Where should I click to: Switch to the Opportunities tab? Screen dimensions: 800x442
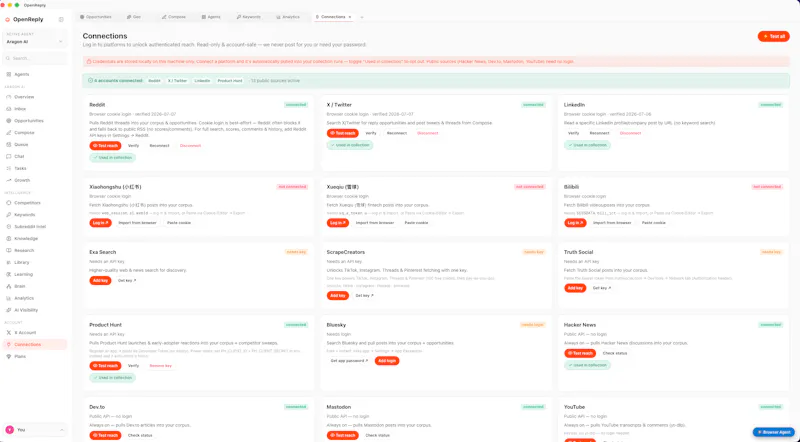click(x=95, y=17)
